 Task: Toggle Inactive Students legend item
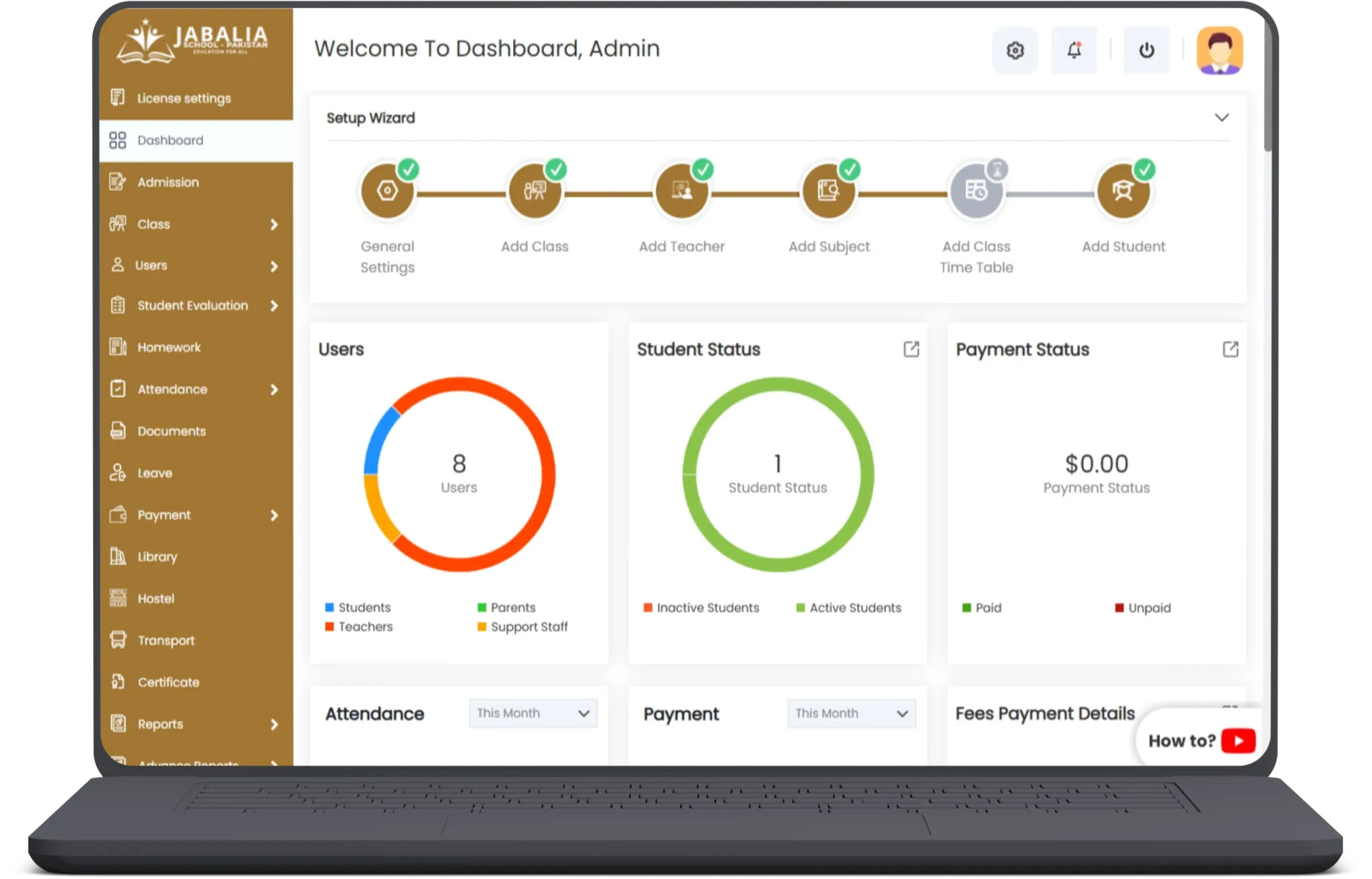pos(707,608)
